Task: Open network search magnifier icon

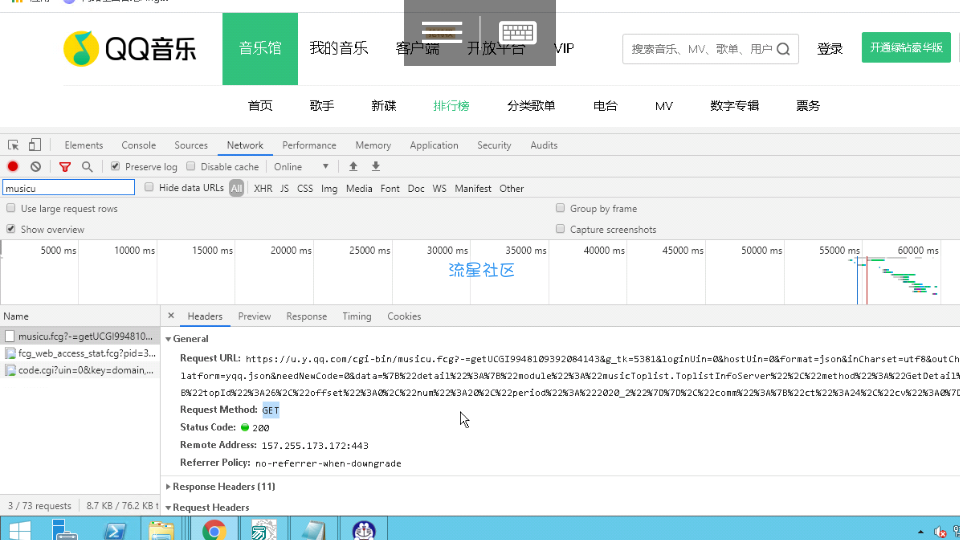Action: pos(88,167)
